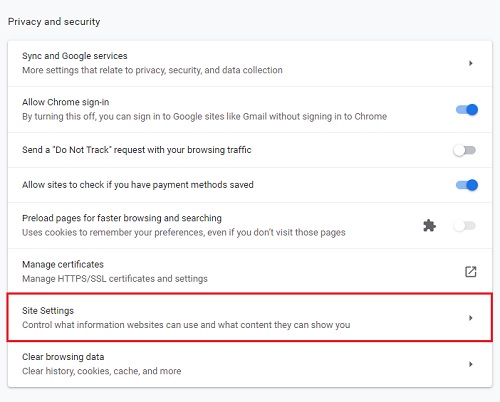The image size is (500, 402).
Task: Click the Site Settings arrow chevron
Action: [471, 318]
